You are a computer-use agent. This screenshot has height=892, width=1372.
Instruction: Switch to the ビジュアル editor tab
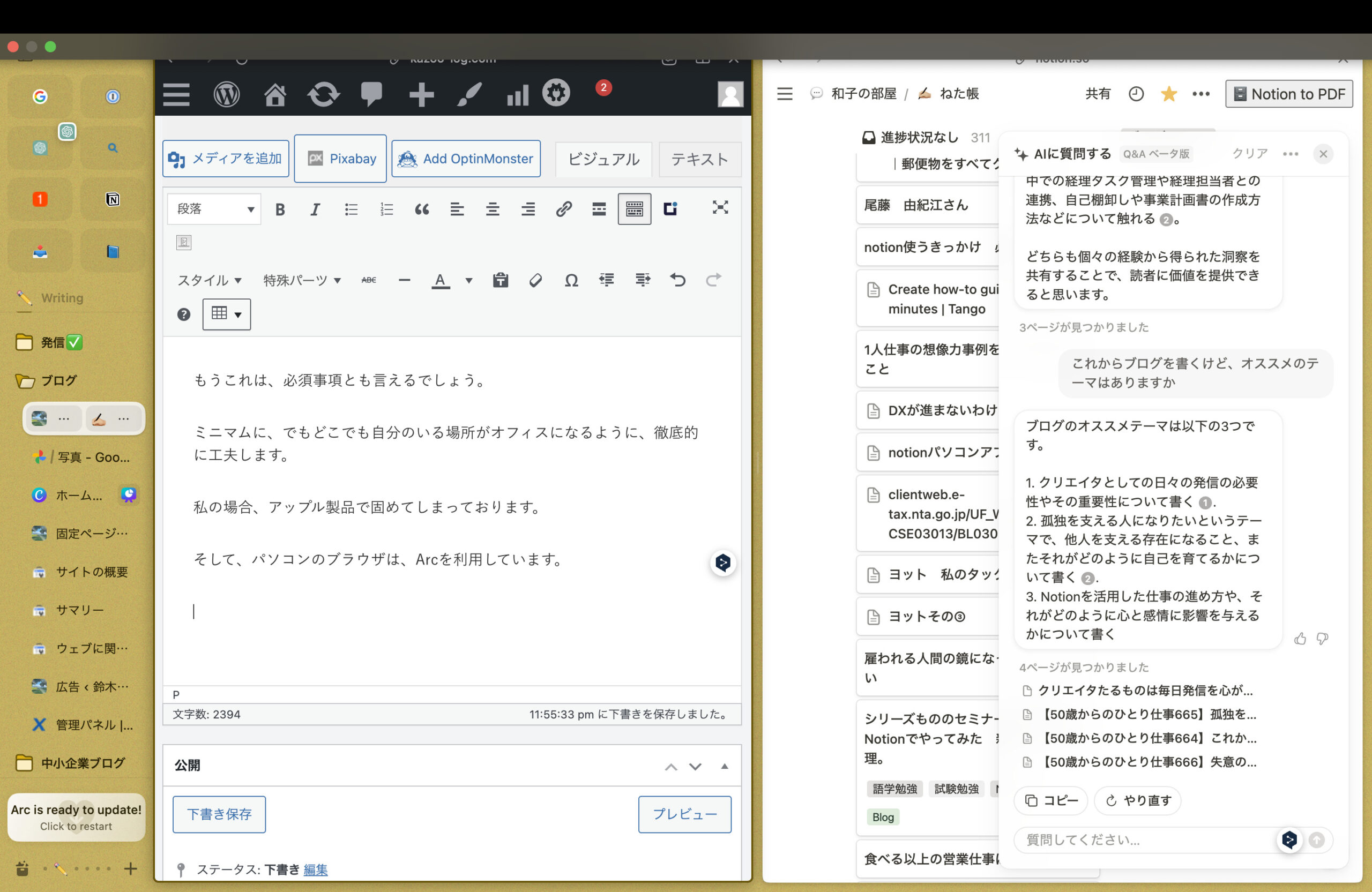tap(603, 159)
